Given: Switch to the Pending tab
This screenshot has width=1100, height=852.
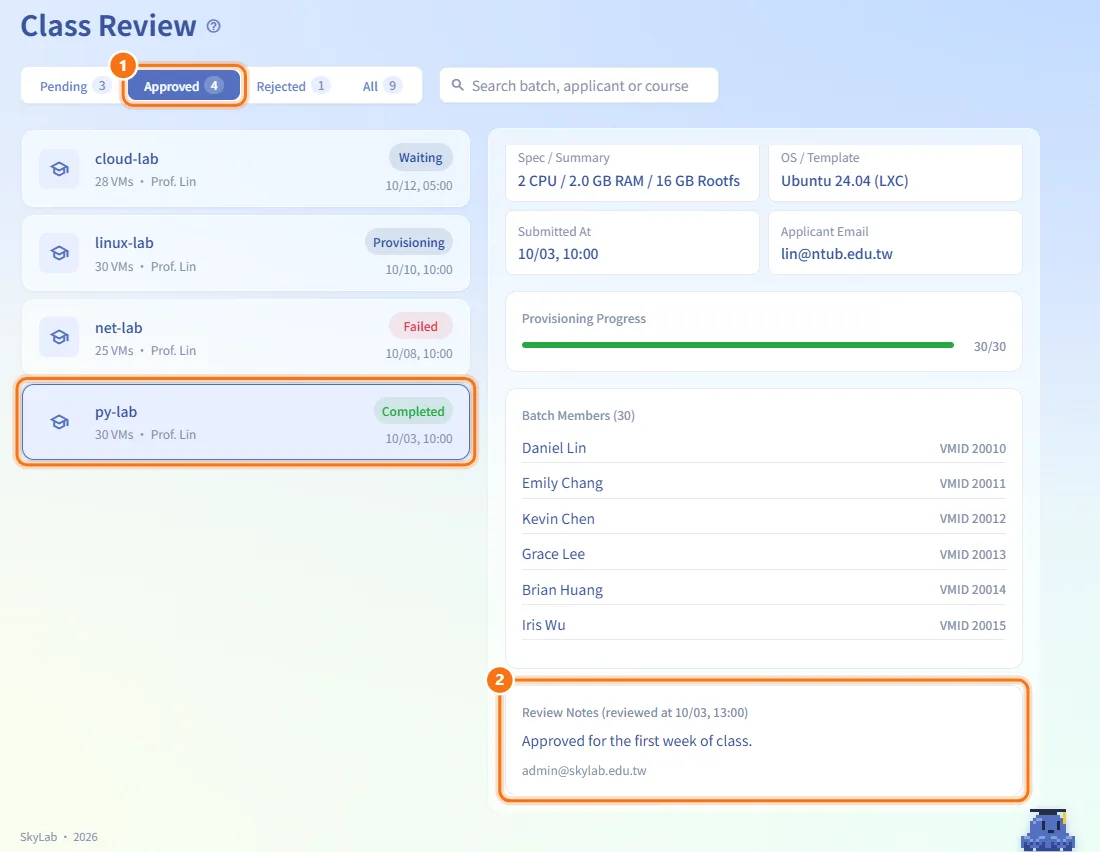Looking at the screenshot, I should (74, 86).
